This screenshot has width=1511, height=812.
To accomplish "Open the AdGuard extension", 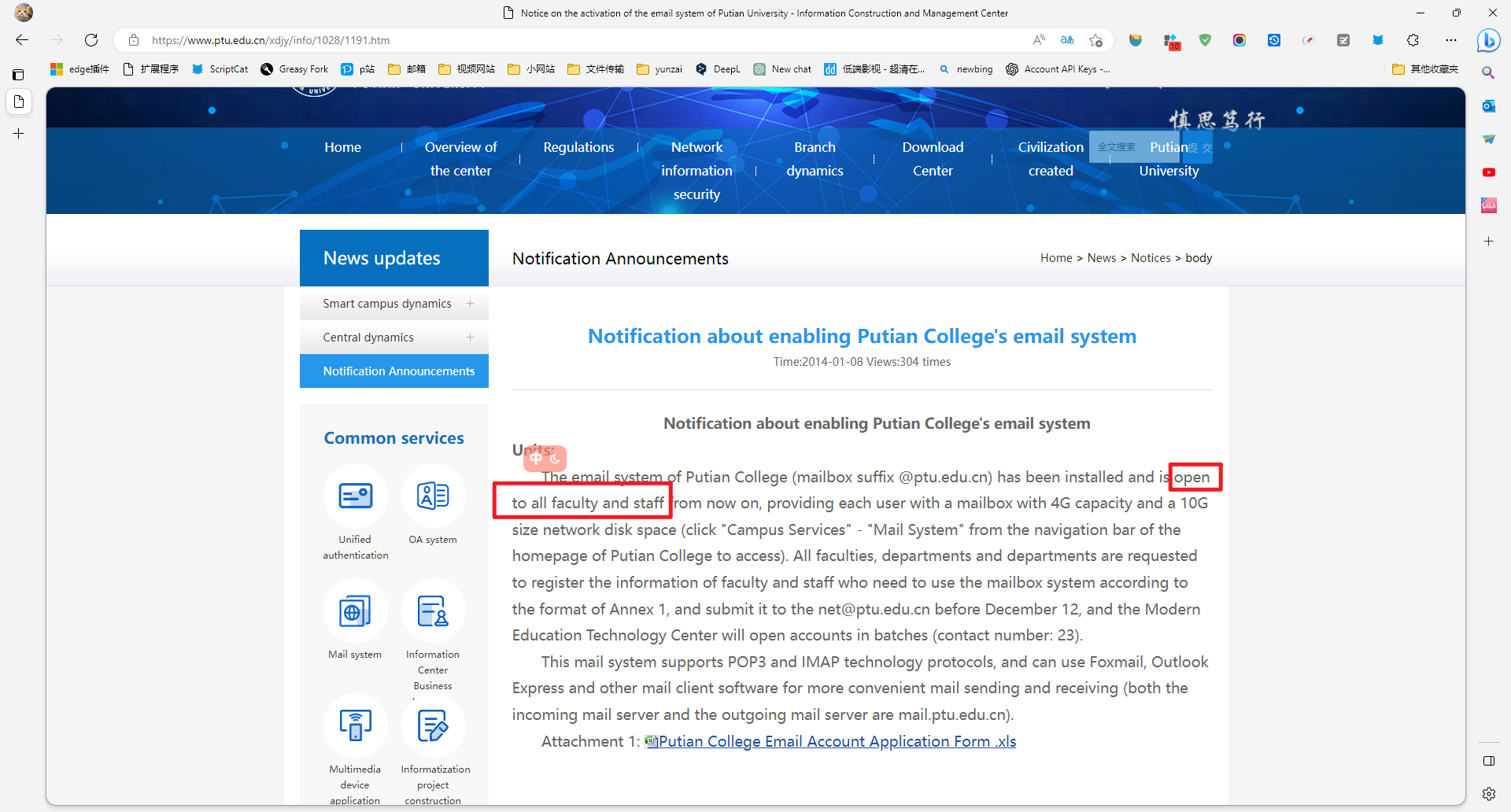I will pos(1205,40).
